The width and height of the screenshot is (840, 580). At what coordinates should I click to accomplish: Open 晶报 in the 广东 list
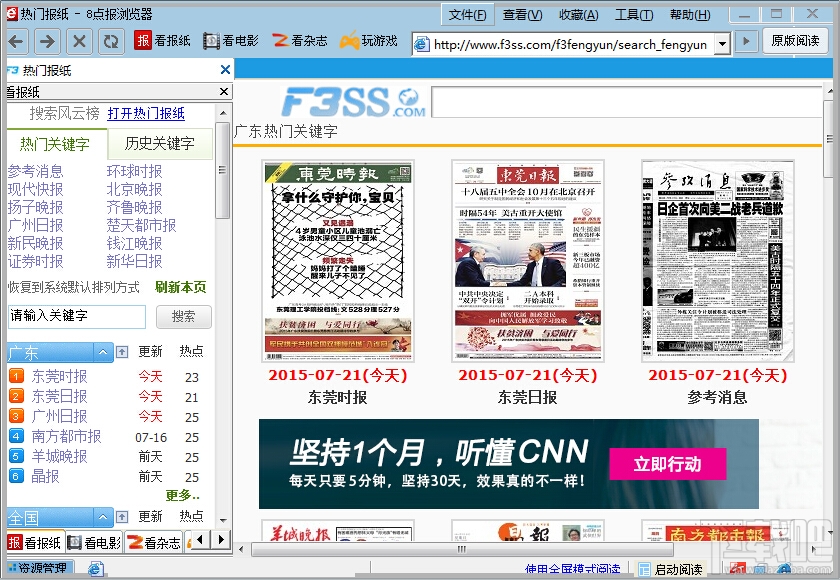pyautogui.click(x=45, y=476)
